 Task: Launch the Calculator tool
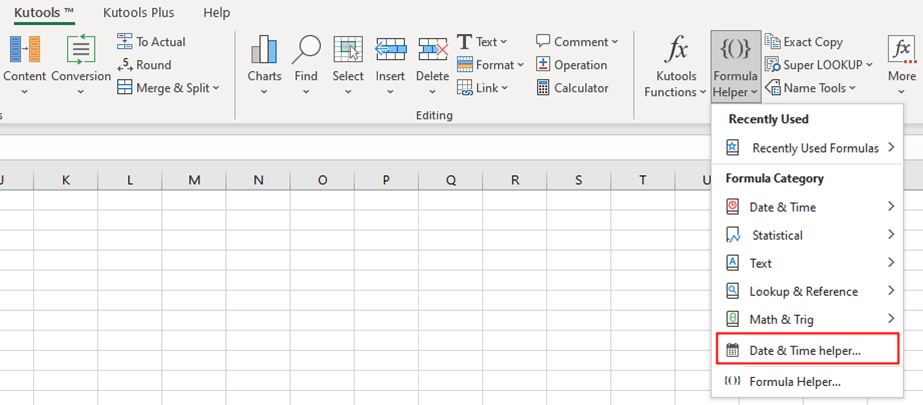point(573,88)
